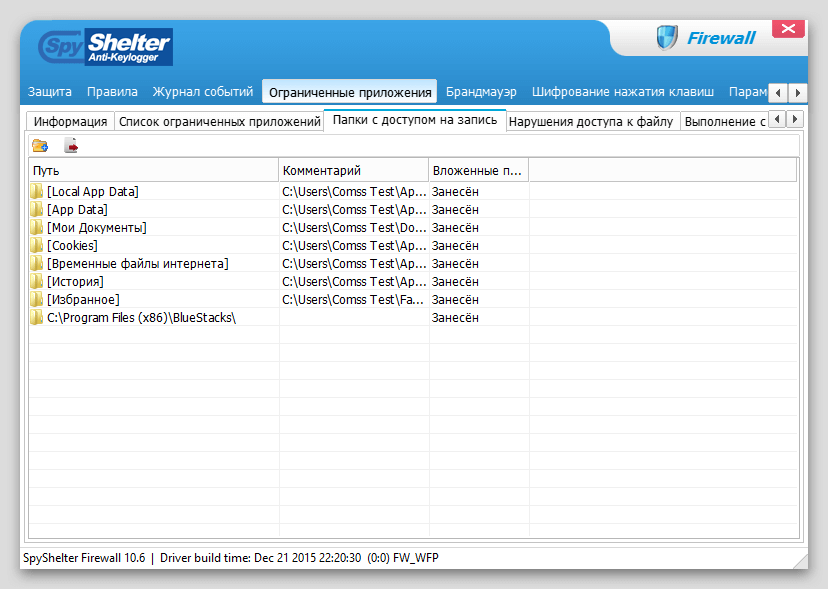Select C:\Program Files (x86)\BlueStacks\ entry
Viewport: 828px width, 589px height.
tap(142, 317)
